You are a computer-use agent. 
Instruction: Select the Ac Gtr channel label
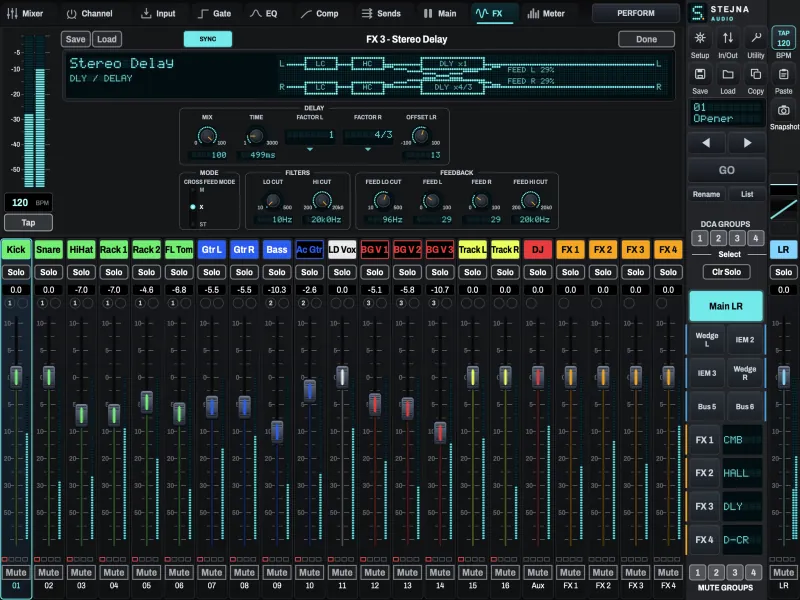309,249
